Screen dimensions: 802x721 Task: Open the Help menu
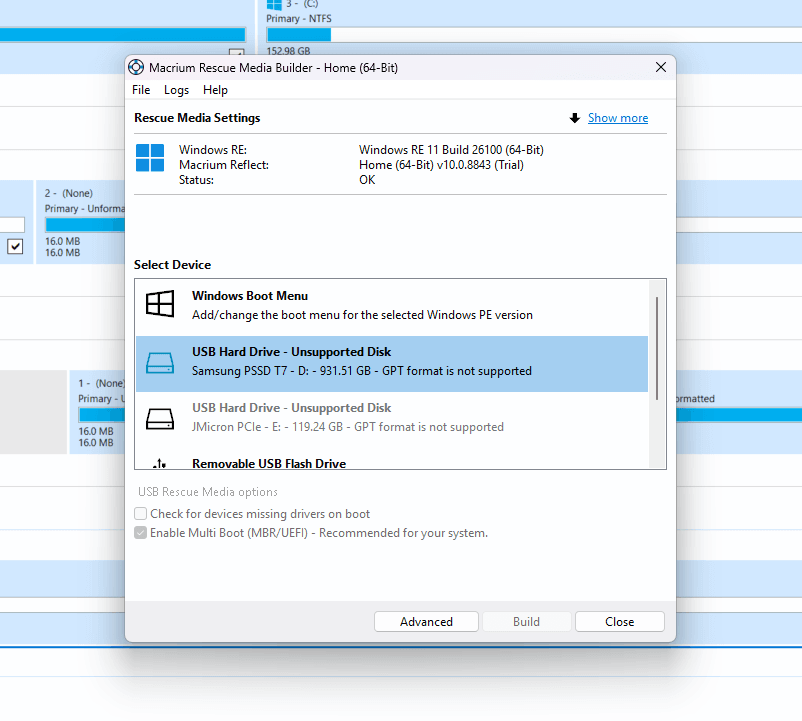click(215, 90)
